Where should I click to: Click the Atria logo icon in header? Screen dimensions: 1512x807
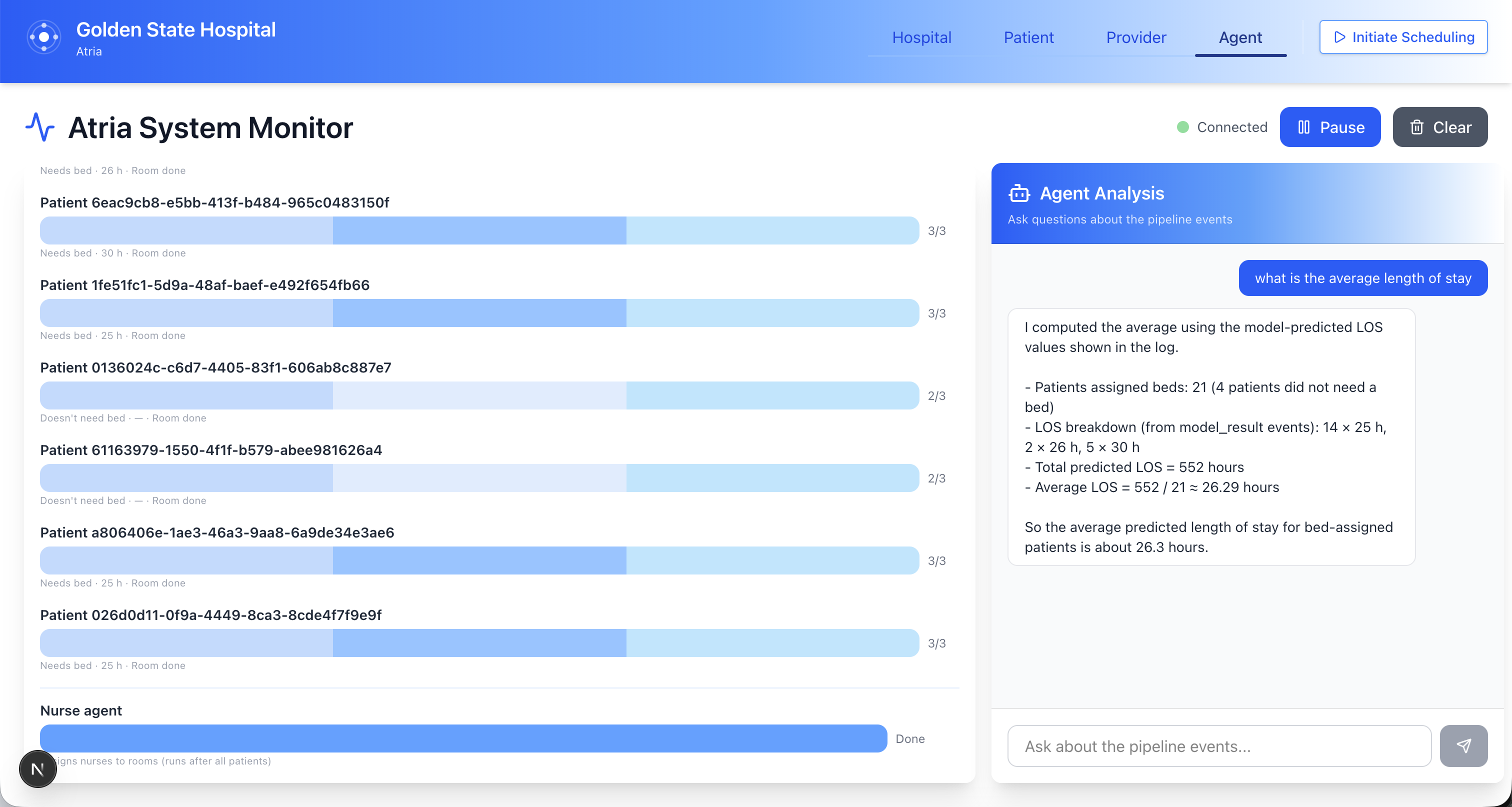44,37
